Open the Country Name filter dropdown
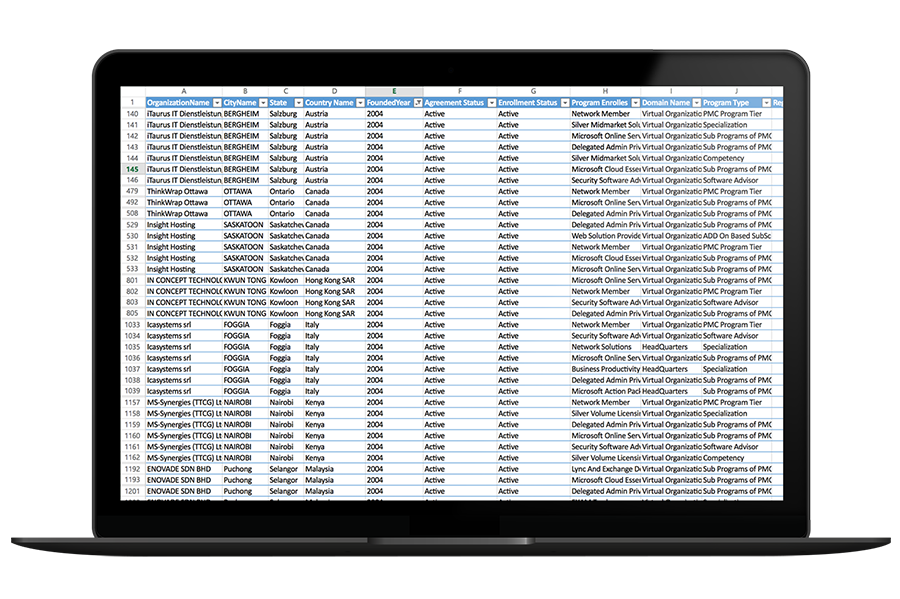Image resolution: width=900 pixels, height=599 pixels. (360, 103)
